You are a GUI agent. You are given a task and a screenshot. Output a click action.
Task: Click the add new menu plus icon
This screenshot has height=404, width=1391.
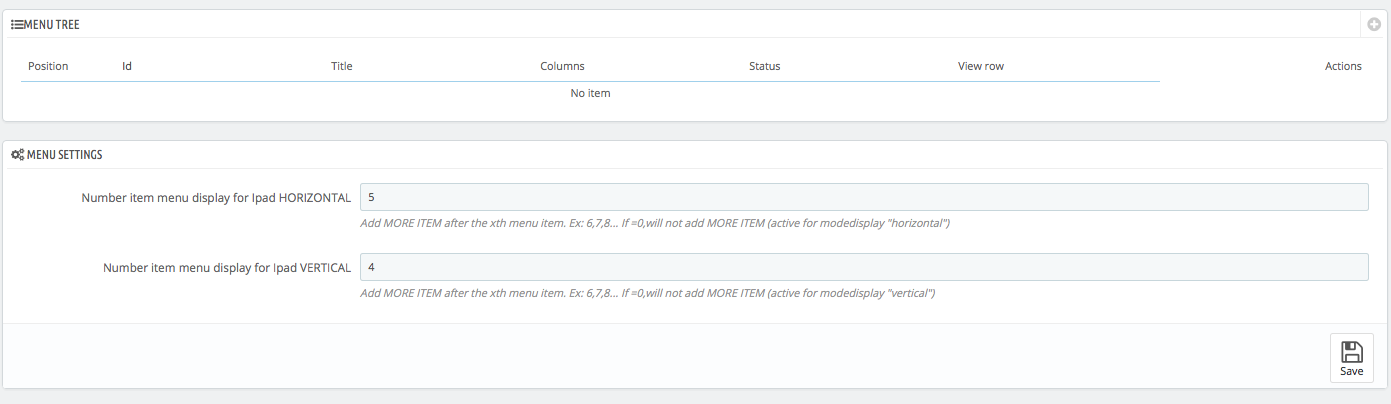tap(1374, 24)
